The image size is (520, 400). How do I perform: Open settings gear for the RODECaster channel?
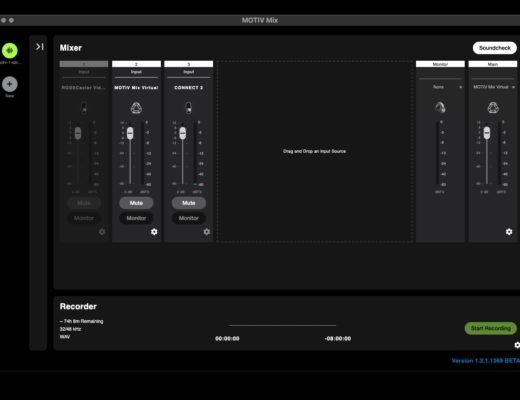tap(102, 232)
